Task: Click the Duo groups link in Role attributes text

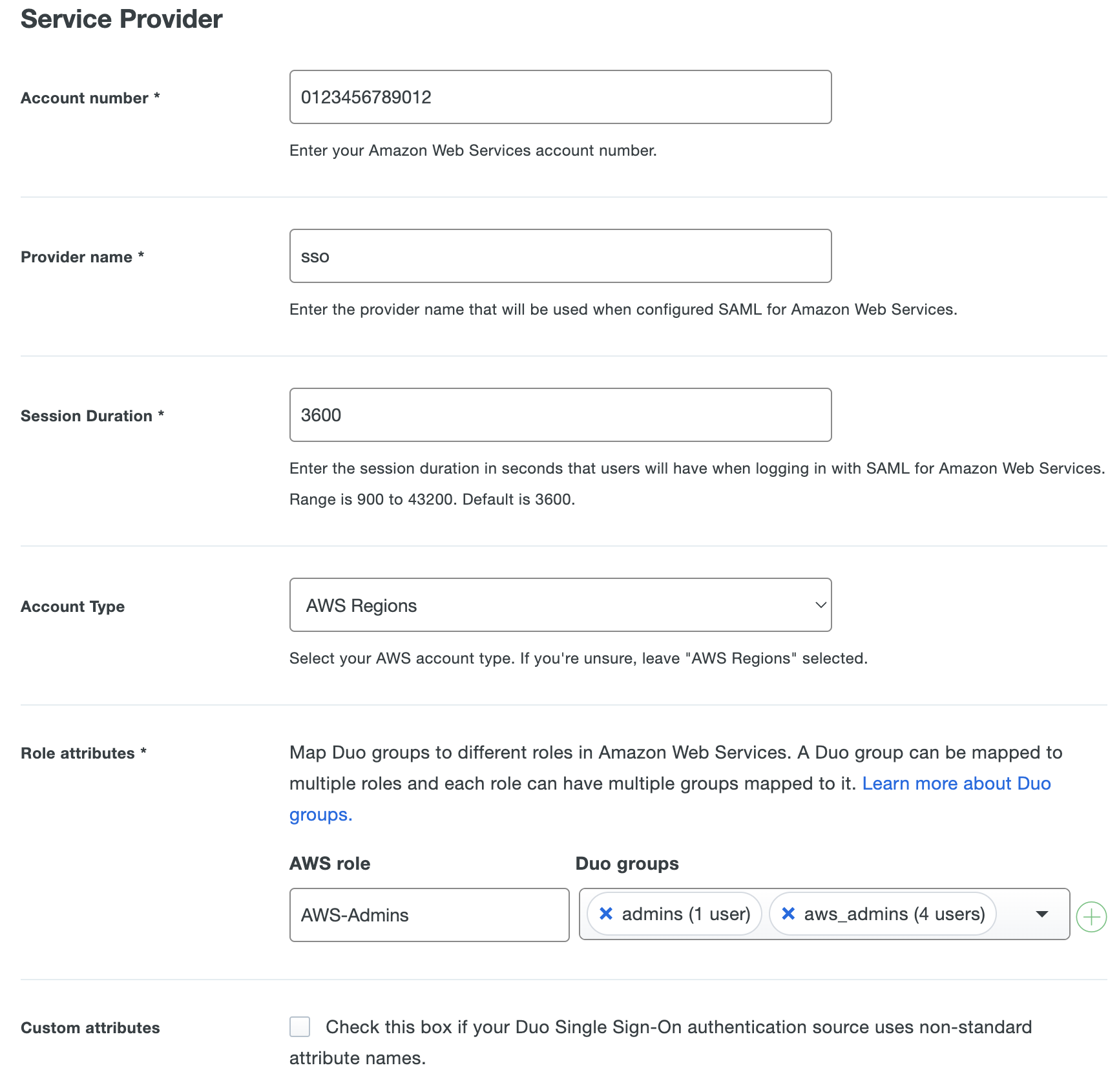Action: pyautogui.click(x=320, y=814)
